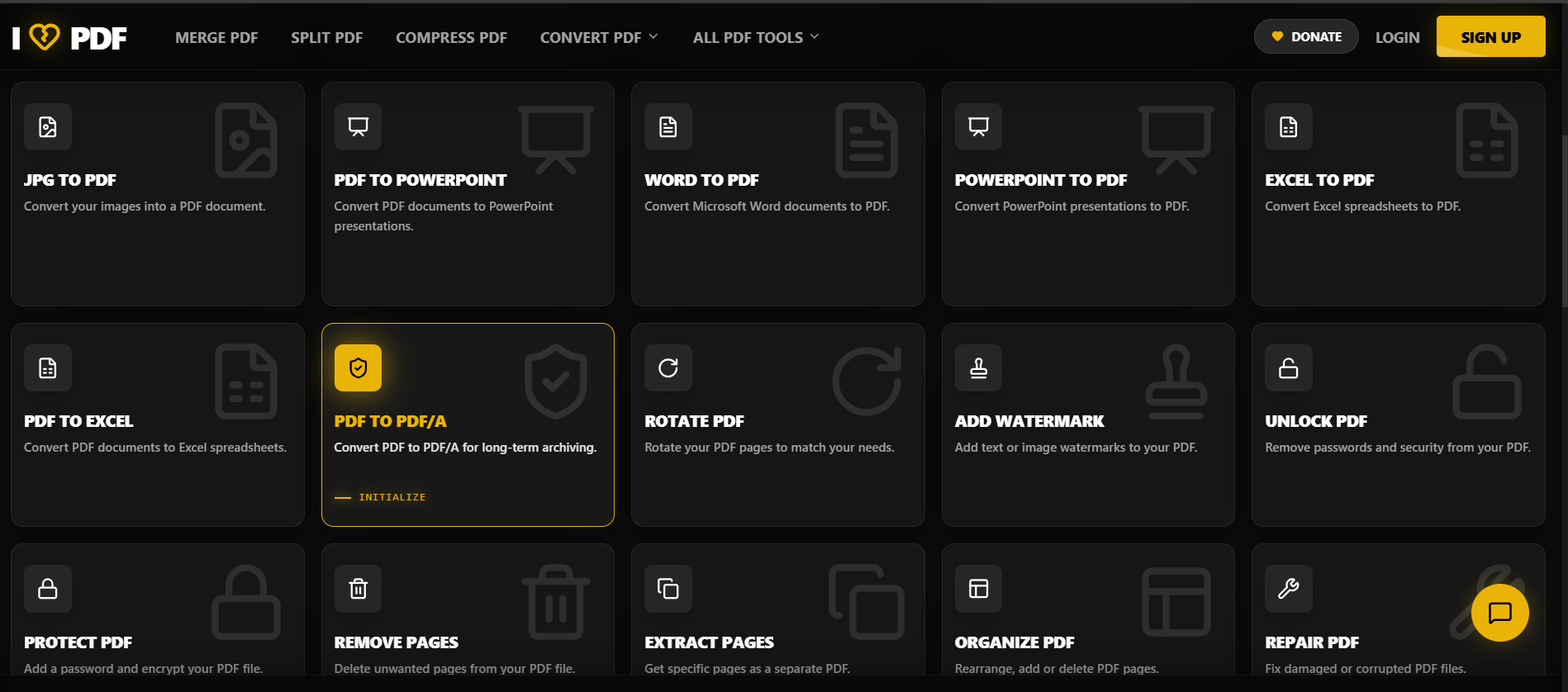
Task: Select the ORGANIZE PDF title
Action: [x=1014, y=642]
